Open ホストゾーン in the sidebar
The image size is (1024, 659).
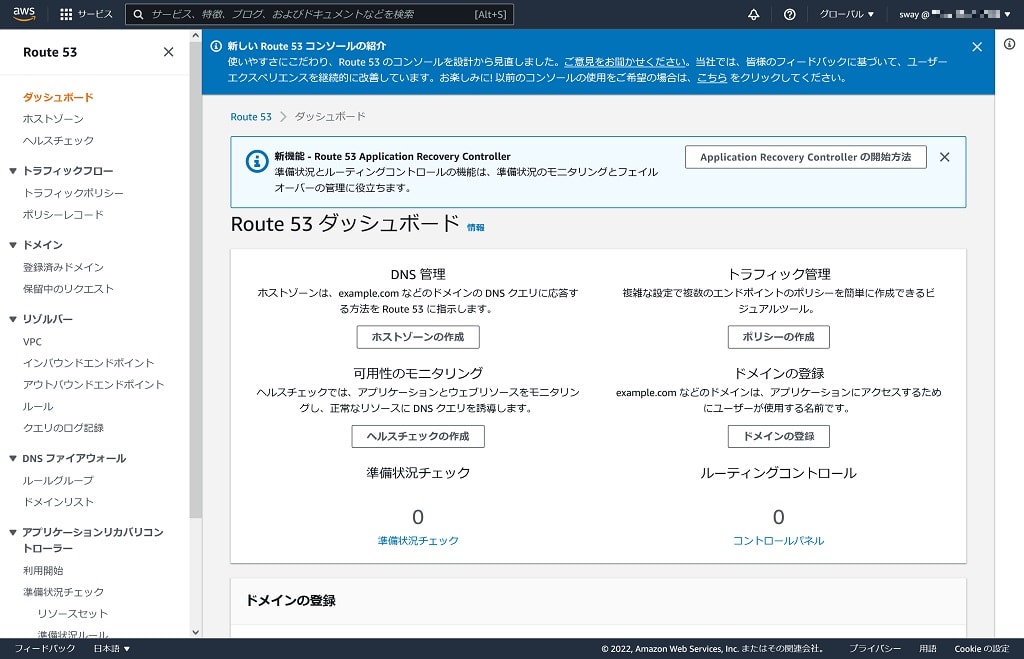53,118
